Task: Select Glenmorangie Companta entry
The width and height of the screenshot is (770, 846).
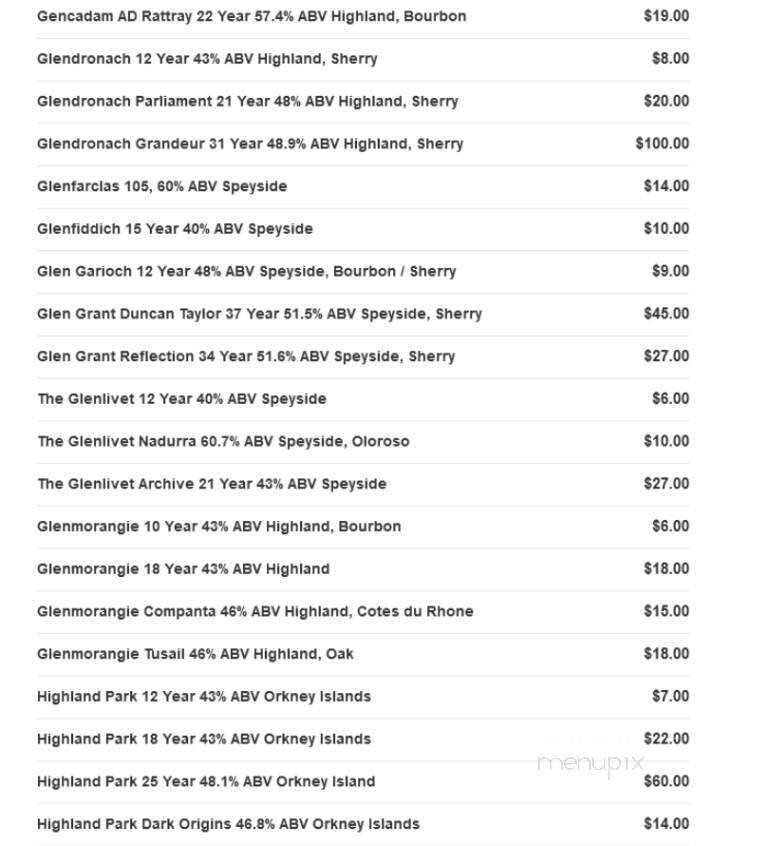Action: point(255,611)
